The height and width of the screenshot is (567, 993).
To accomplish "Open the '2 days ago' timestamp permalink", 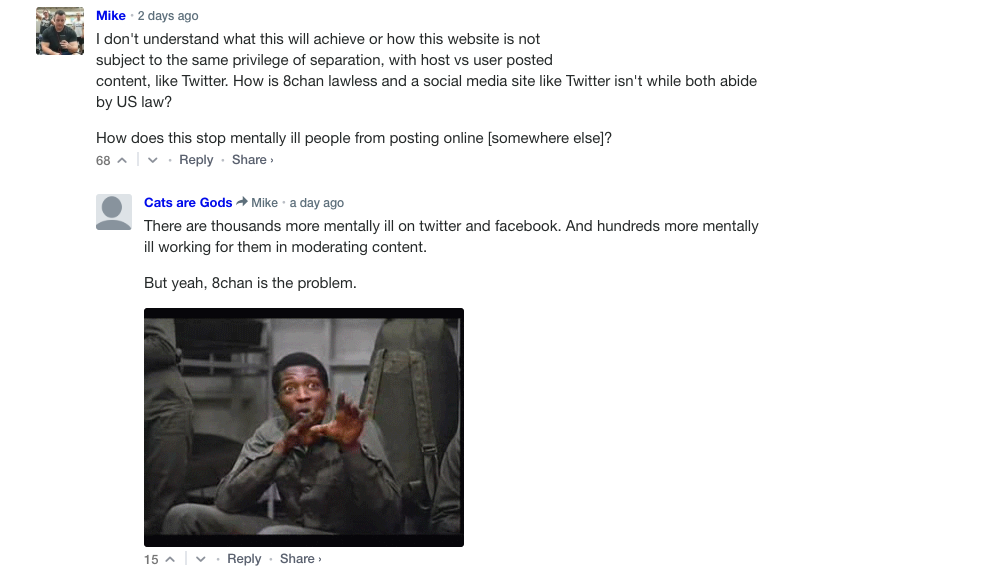I will coord(168,16).
